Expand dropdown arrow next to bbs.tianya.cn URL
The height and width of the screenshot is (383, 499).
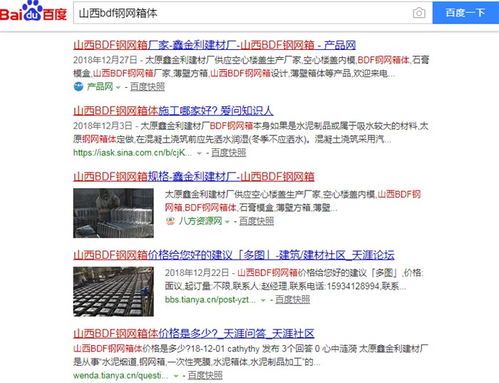[x=263, y=300]
